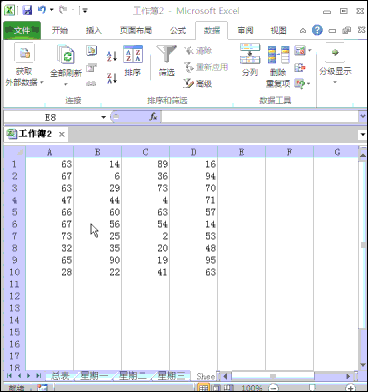This screenshot has height=392, width=368.
Task: Click cell B2 containing 6
Action: coord(97,176)
